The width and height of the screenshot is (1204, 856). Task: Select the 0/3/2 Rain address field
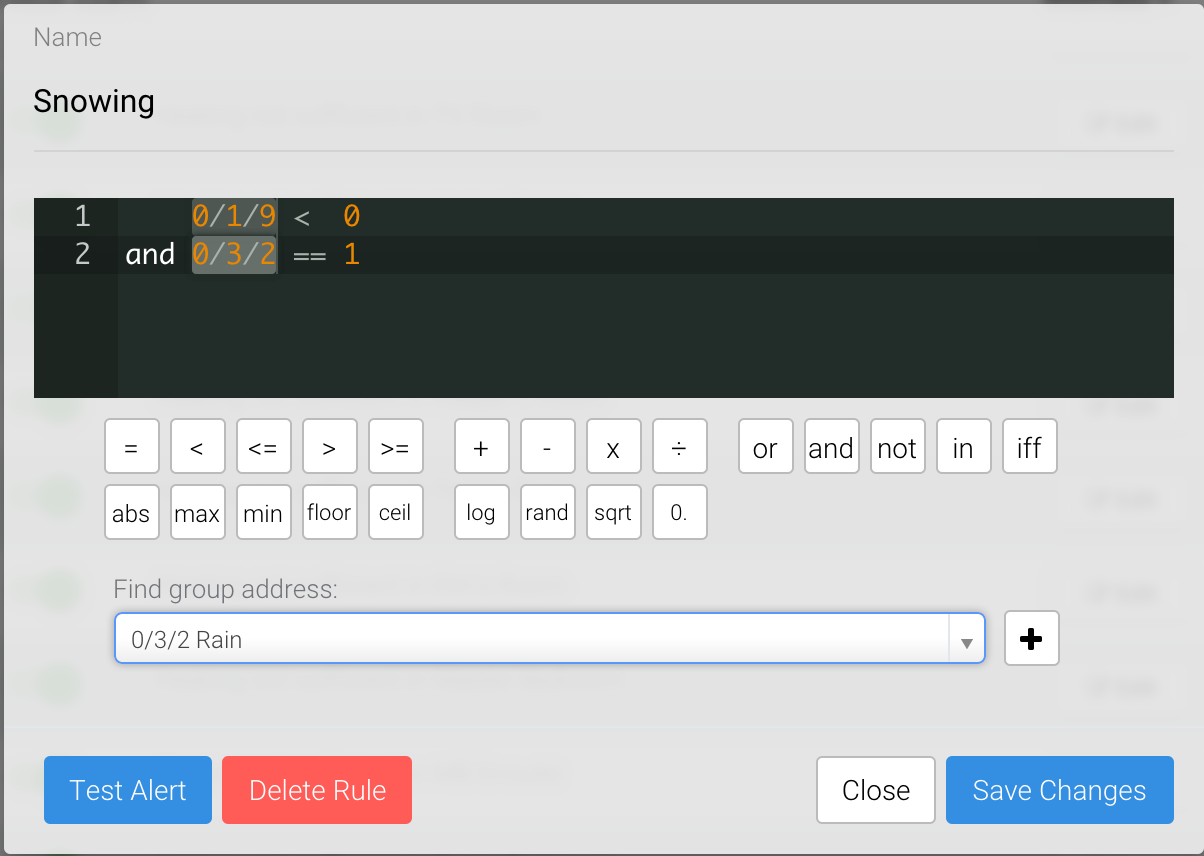click(530, 639)
